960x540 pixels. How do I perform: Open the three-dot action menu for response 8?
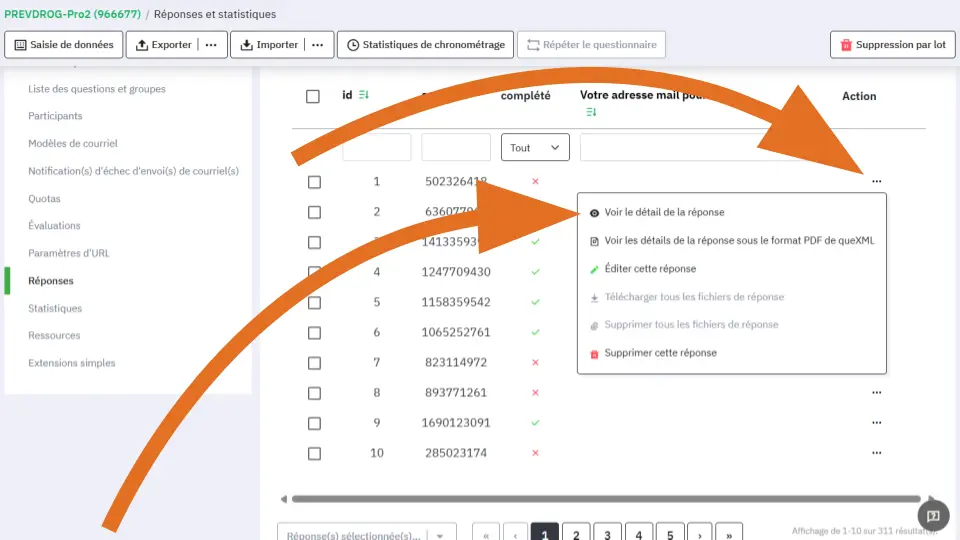click(876, 393)
